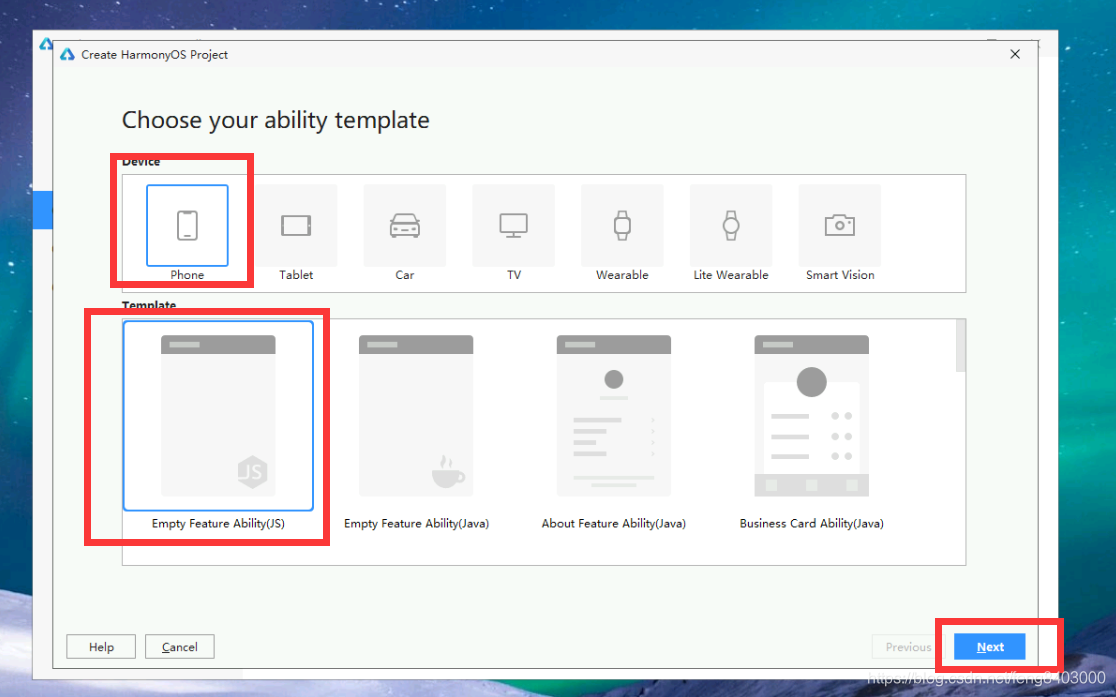
Task: Click the Business Card Ability(Java) caption
Action: pos(811,523)
